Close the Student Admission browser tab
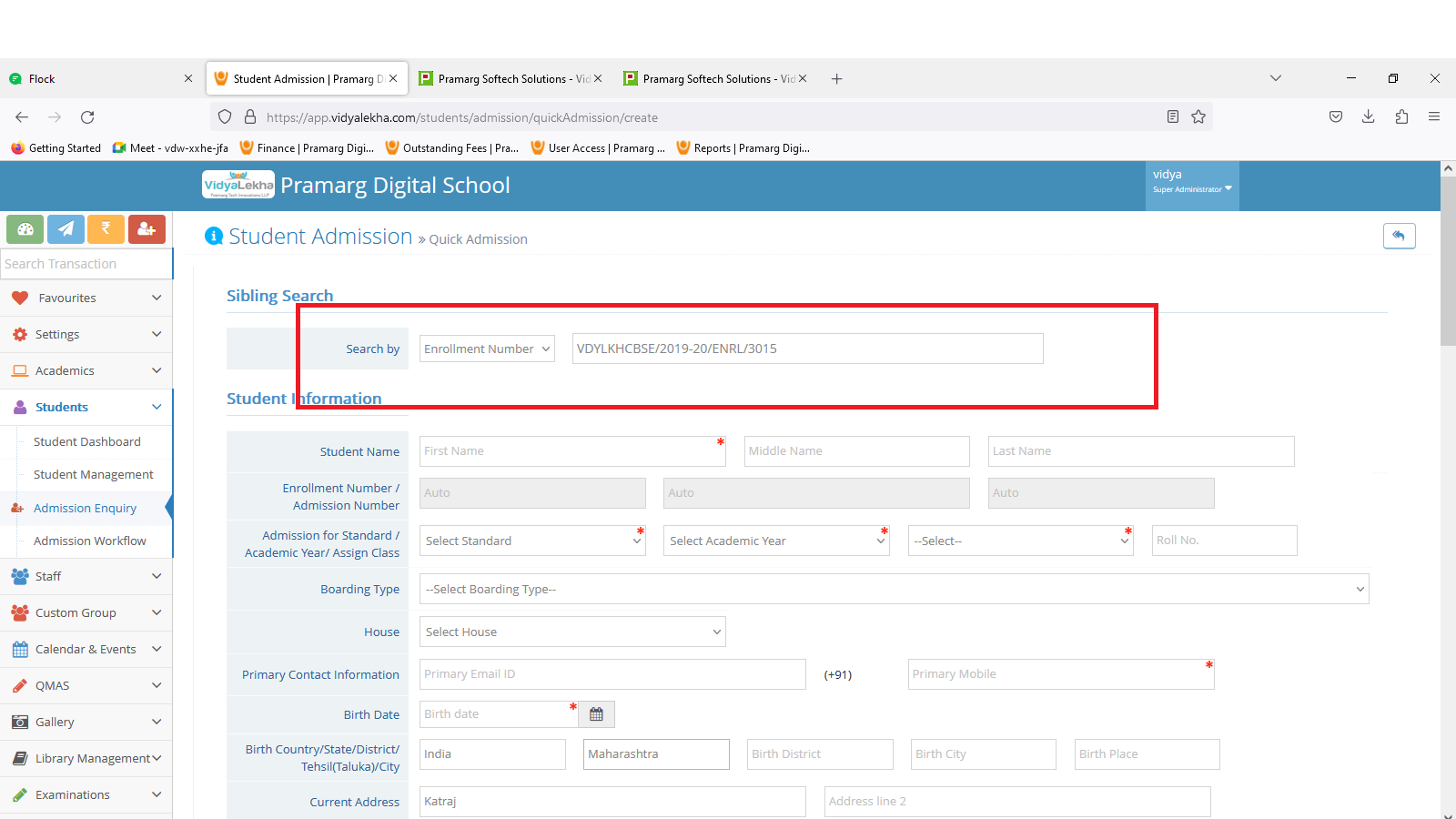The height and width of the screenshot is (819, 1456). pos(393,78)
